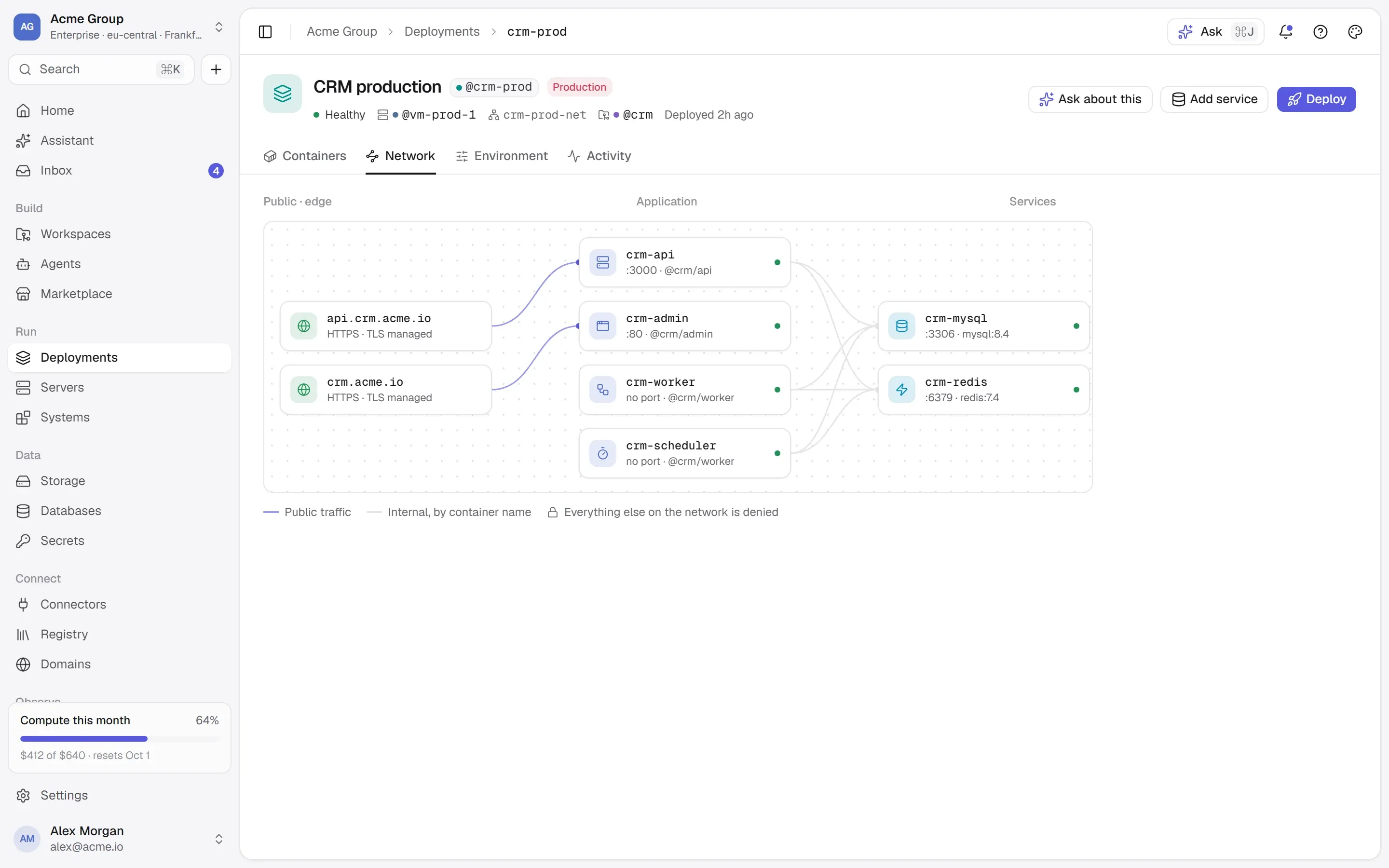Select the Network tab

[401, 156]
